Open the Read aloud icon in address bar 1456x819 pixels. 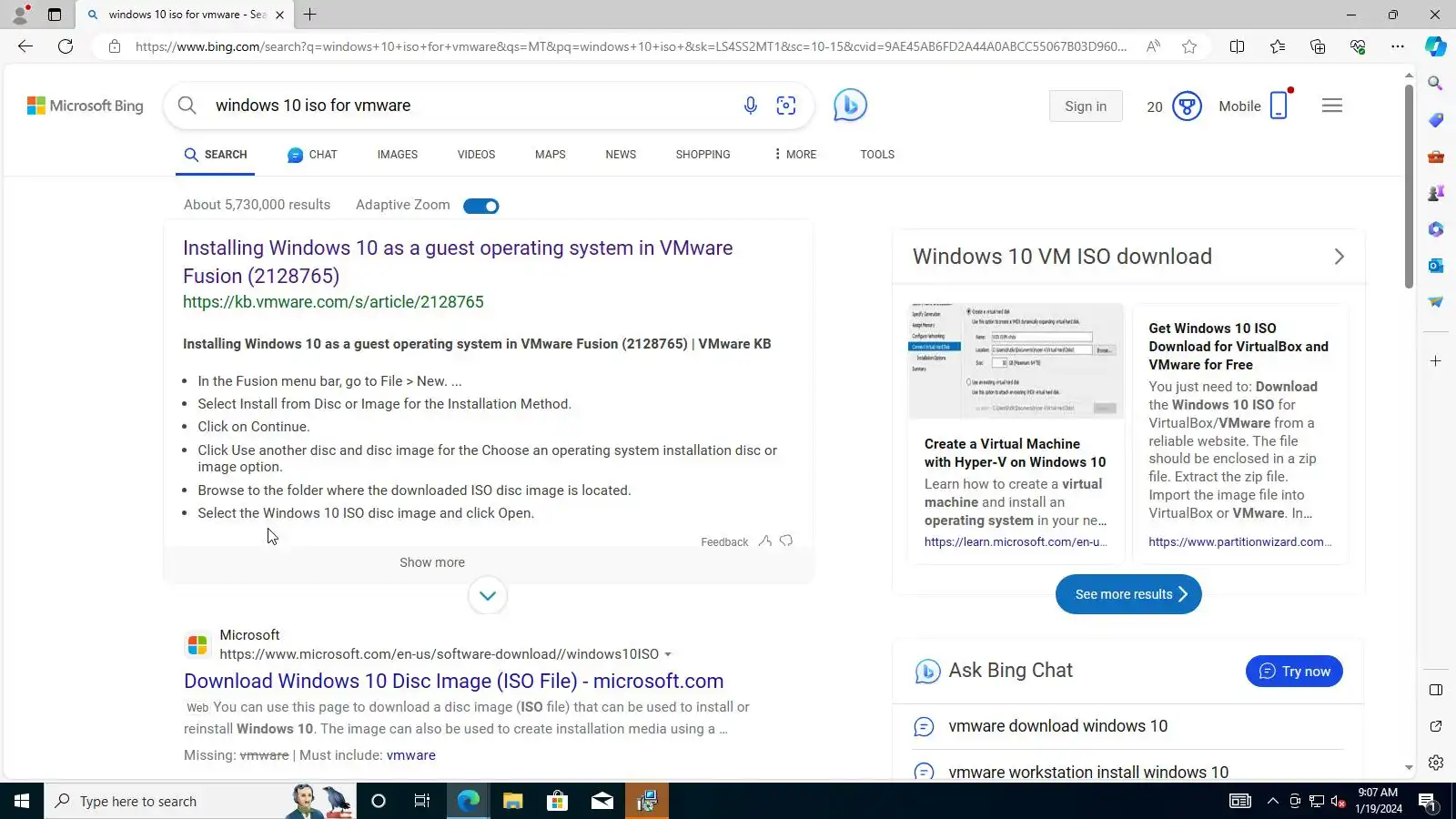pyautogui.click(x=1153, y=46)
